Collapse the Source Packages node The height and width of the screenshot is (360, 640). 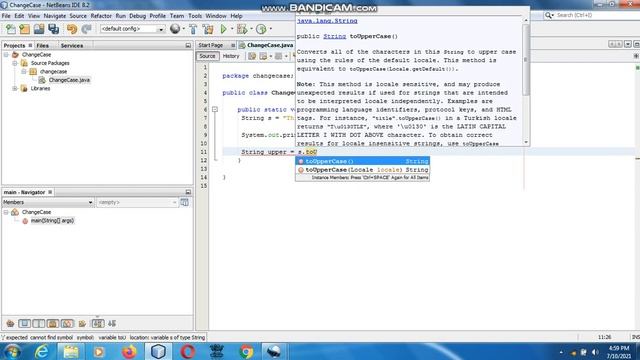(x=15, y=63)
